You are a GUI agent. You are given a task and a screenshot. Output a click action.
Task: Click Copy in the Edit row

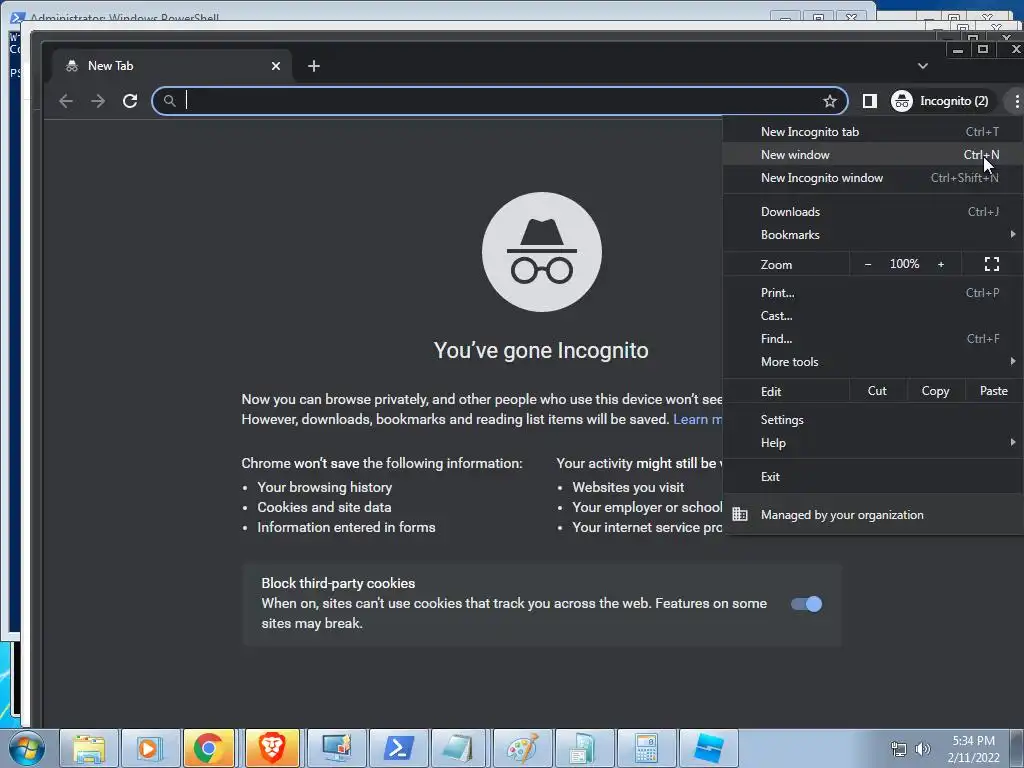[935, 391]
